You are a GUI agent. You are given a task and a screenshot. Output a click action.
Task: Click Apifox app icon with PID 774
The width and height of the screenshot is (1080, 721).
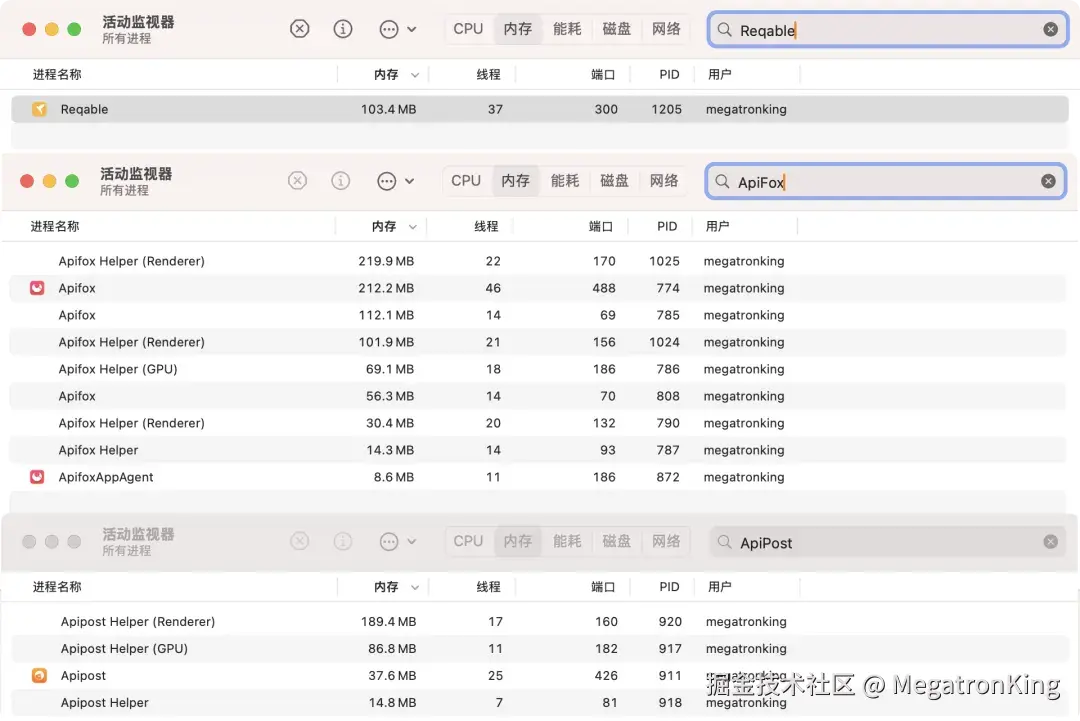[37, 288]
